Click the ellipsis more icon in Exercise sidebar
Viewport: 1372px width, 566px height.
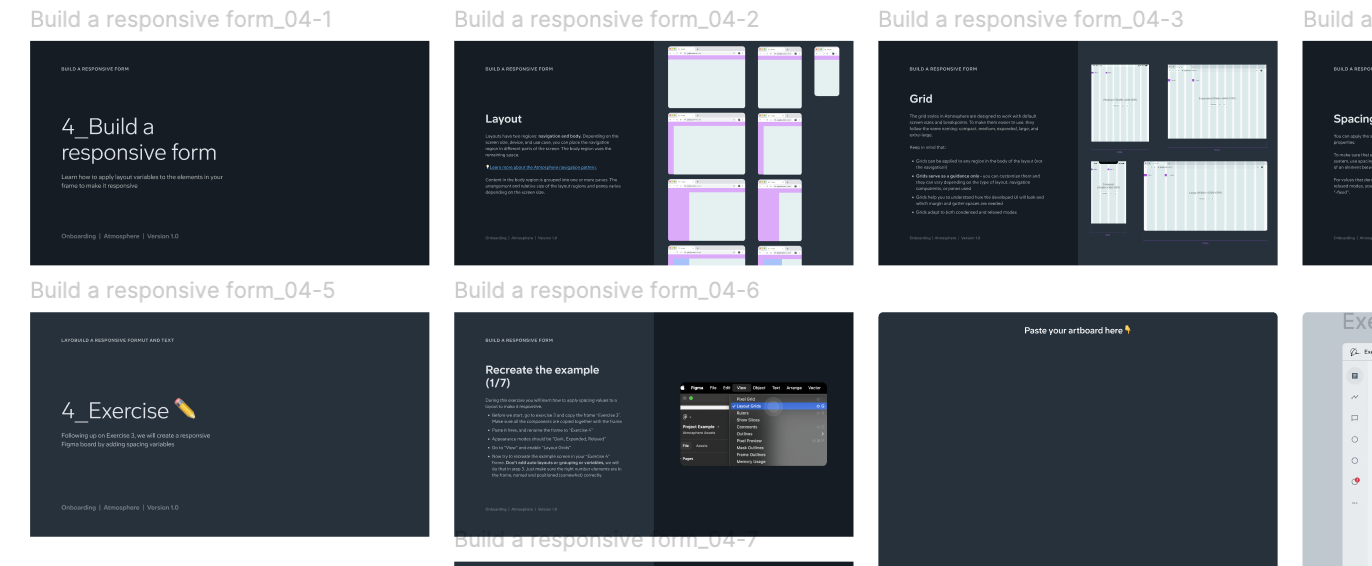1355,503
